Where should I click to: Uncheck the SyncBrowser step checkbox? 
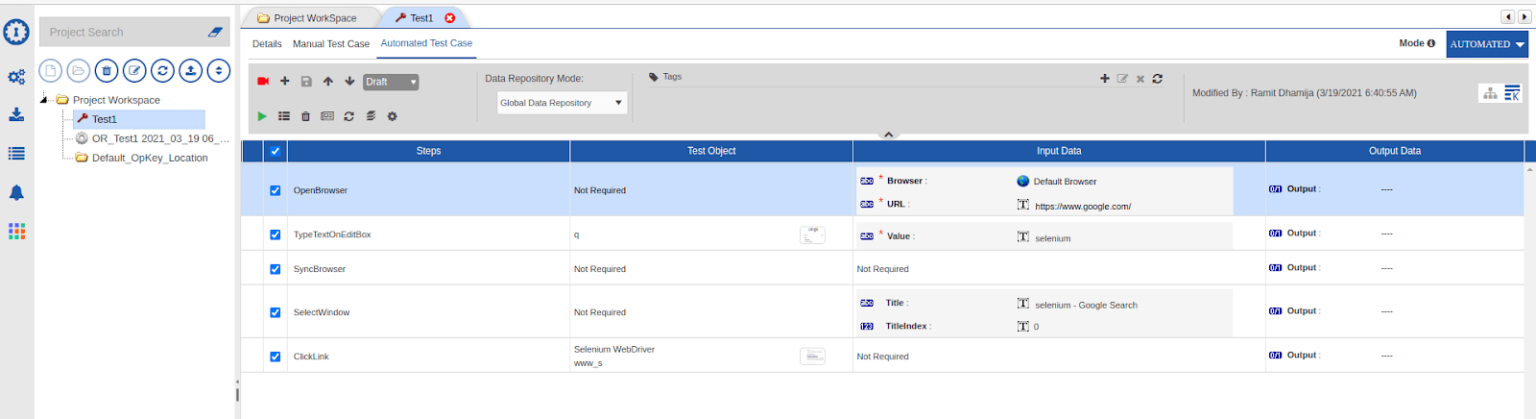275,269
